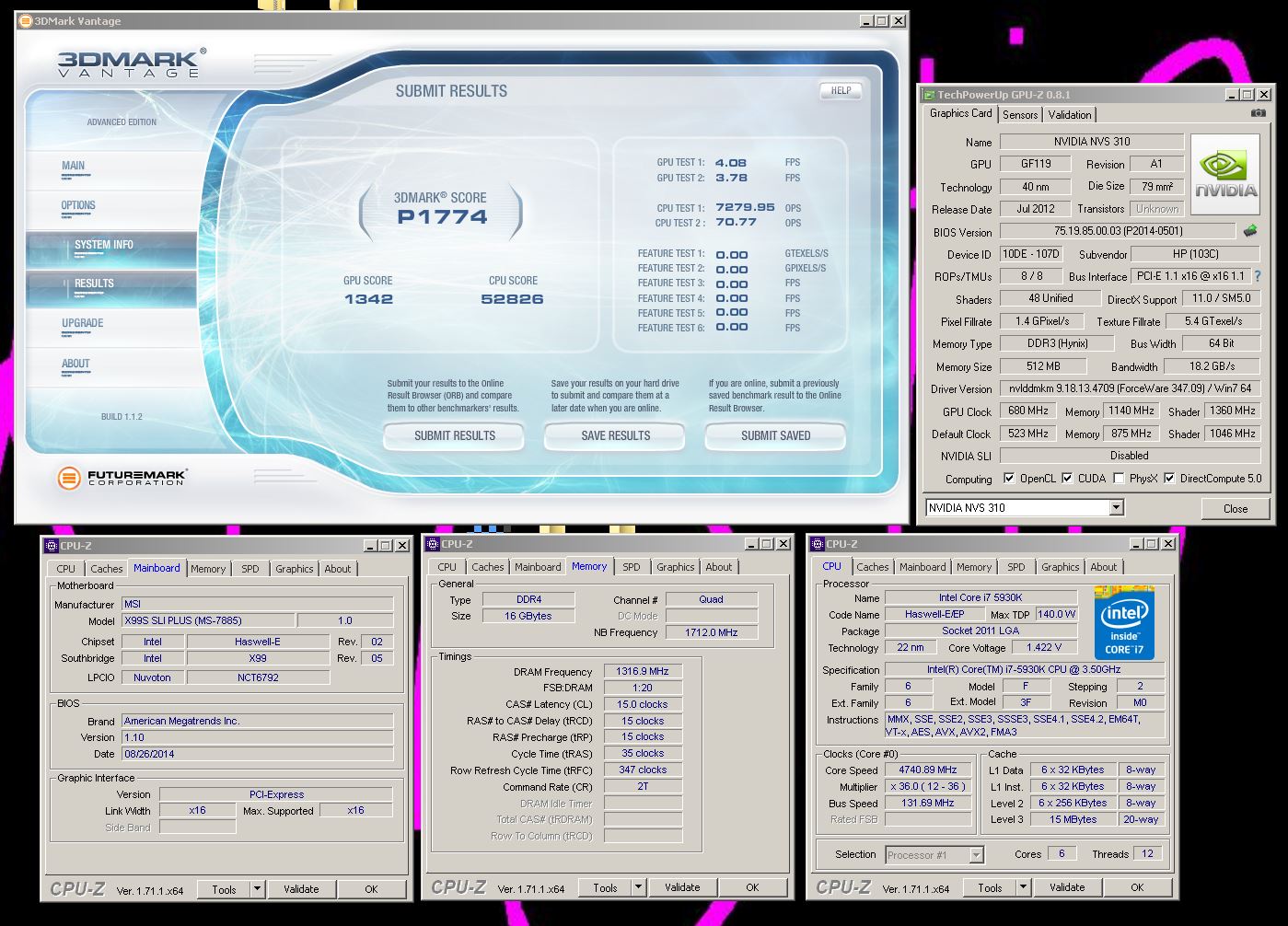Click OK in the CPU tab CPU-Z window

coord(1137,887)
